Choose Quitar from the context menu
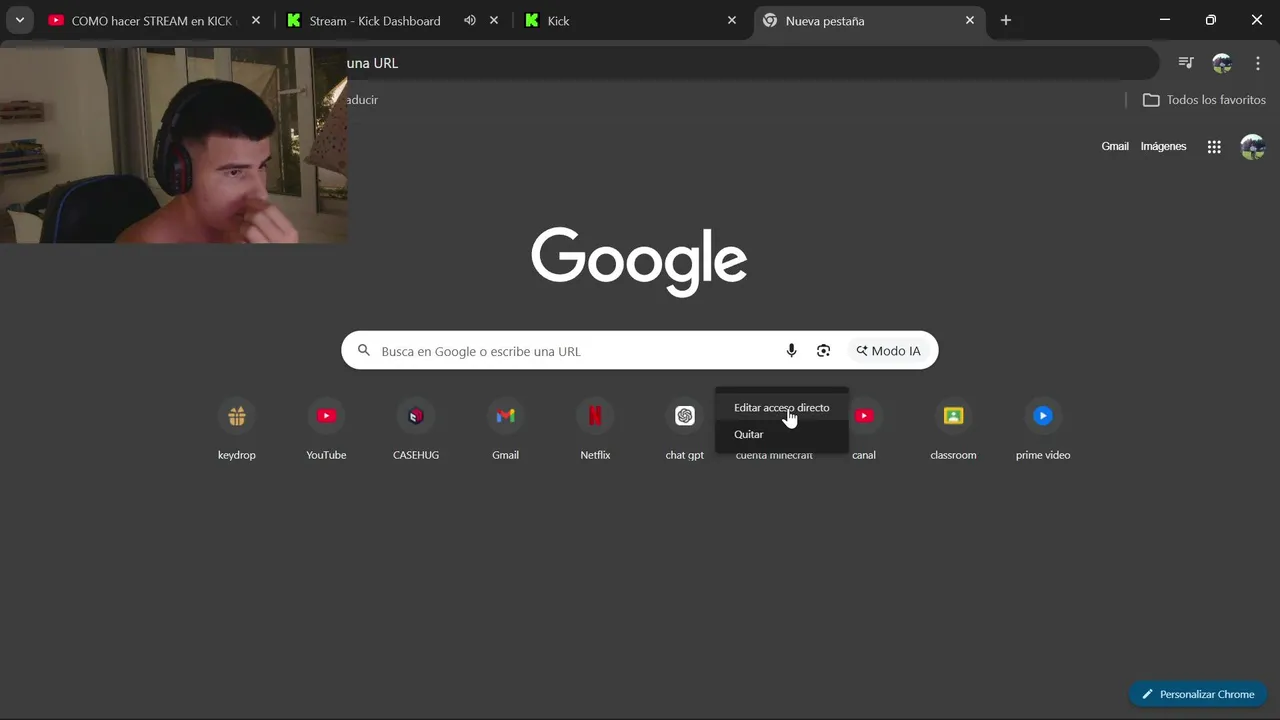This screenshot has width=1280, height=720. coord(782,434)
